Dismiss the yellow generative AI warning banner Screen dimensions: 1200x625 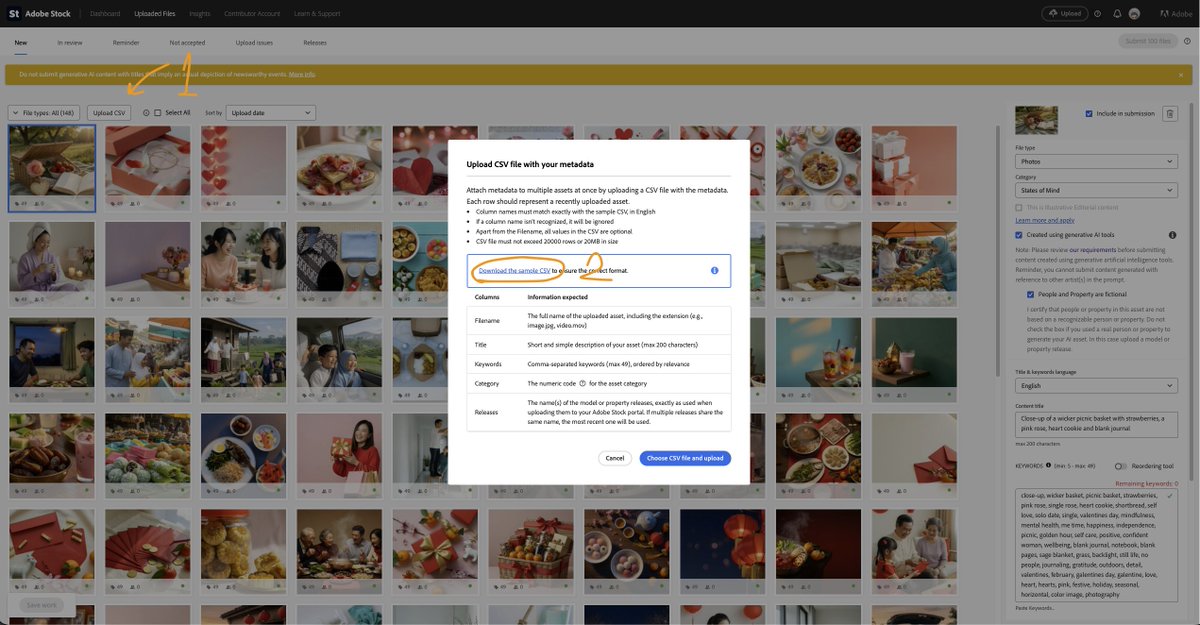click(x=1180, y=74)
